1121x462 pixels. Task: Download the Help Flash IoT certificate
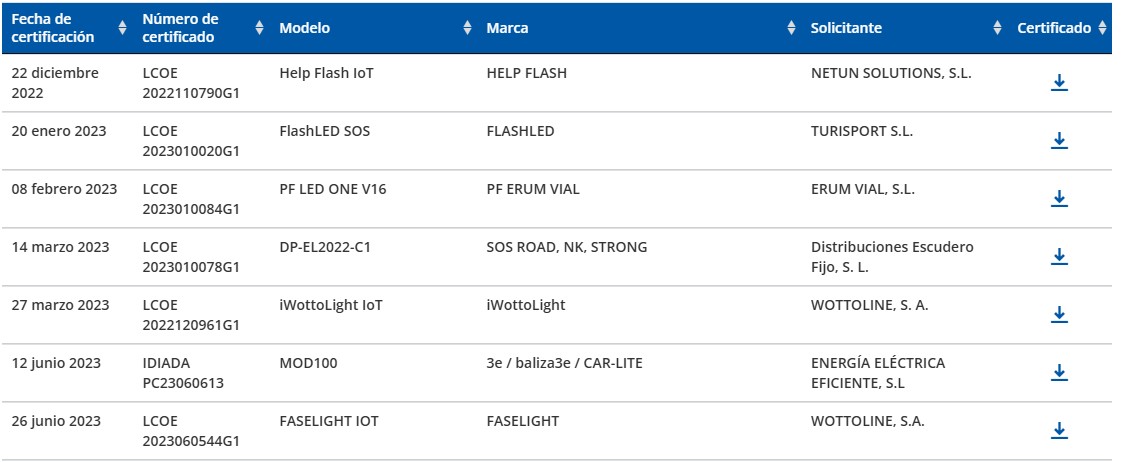click(x=1060, y=83)
